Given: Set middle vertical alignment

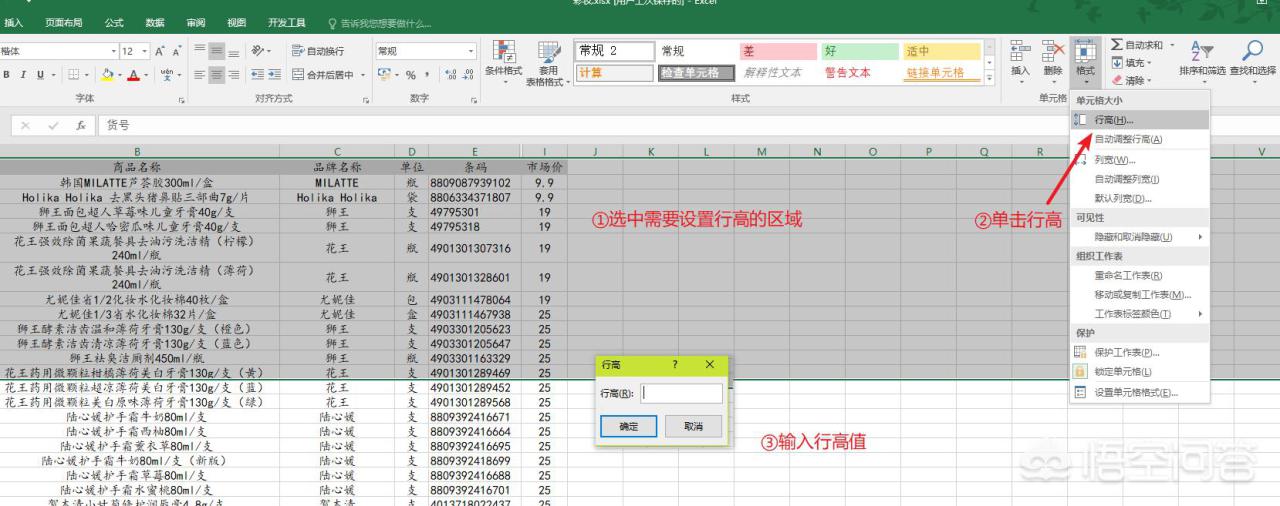Looking at the screenshot, I should click(x=217, y=51).
